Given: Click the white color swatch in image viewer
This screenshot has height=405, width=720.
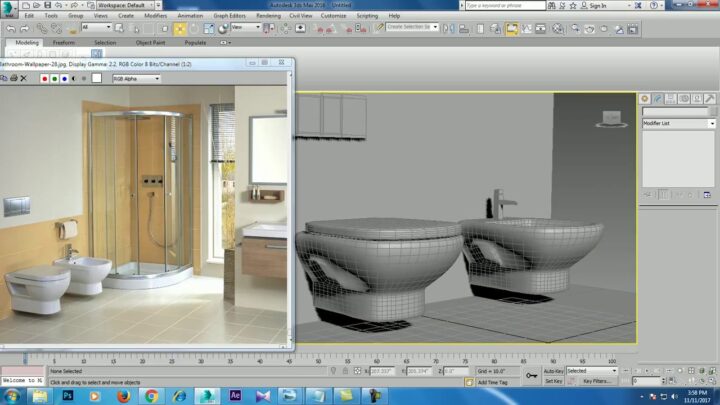Looking at the screenshot, I should tap(97, 78).
